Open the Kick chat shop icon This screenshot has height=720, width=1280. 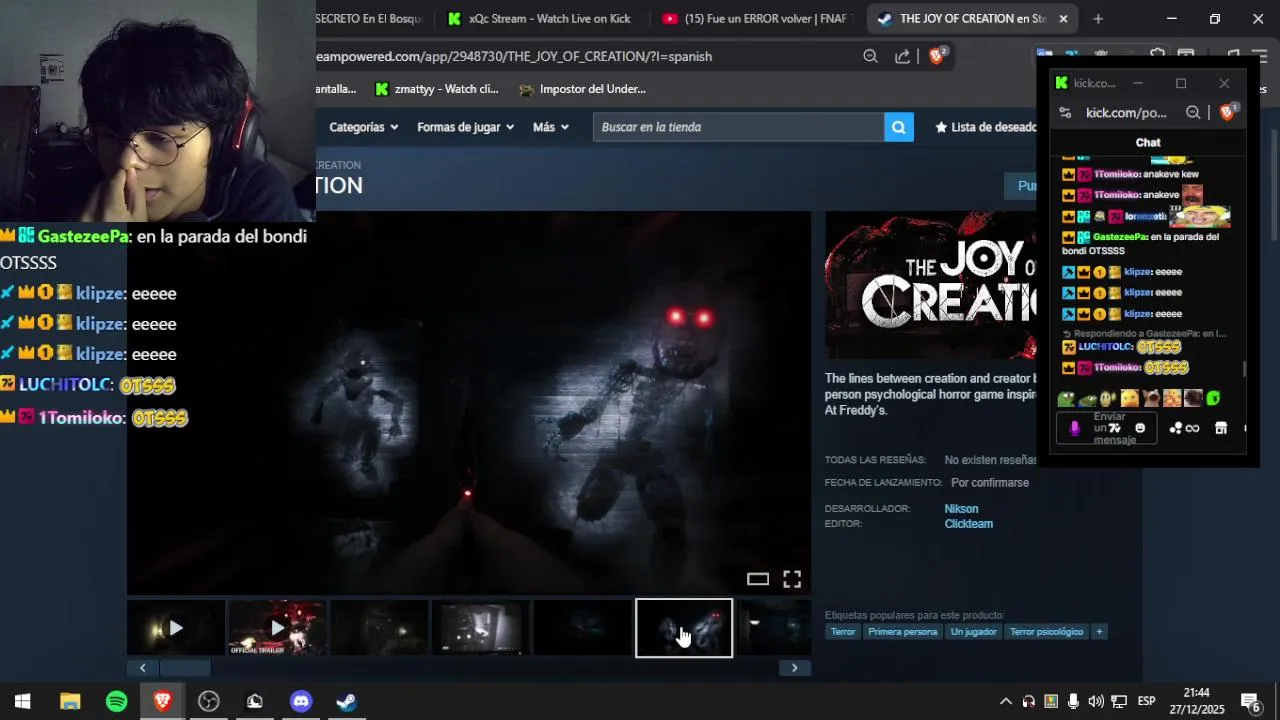(1221, 428)
